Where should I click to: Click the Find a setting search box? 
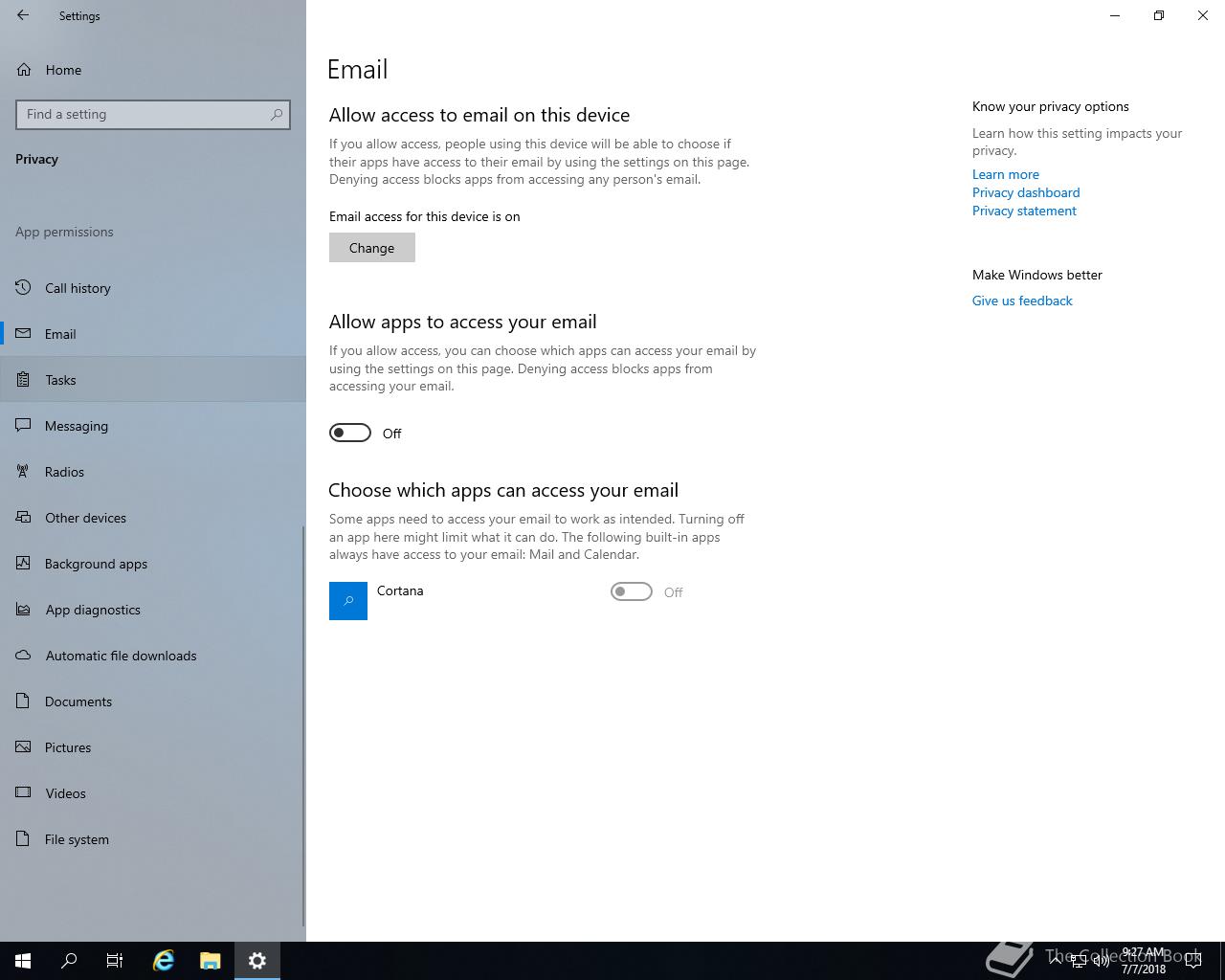153,114
